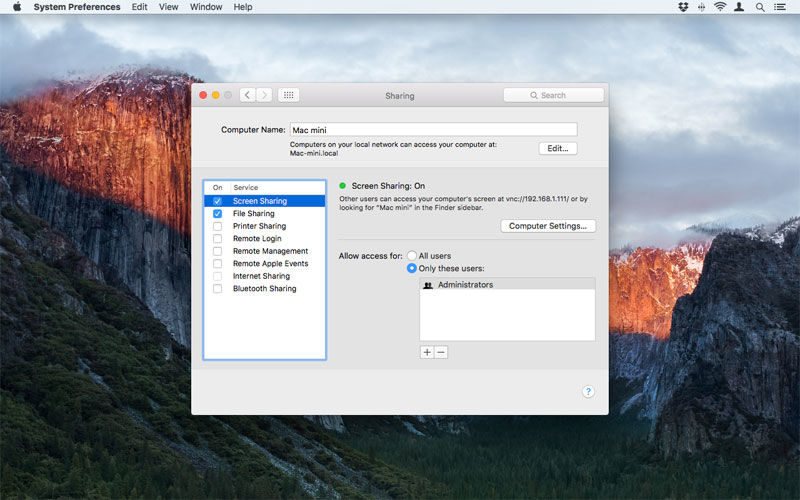Select the Internet Sharing service row

click(264, 276)
